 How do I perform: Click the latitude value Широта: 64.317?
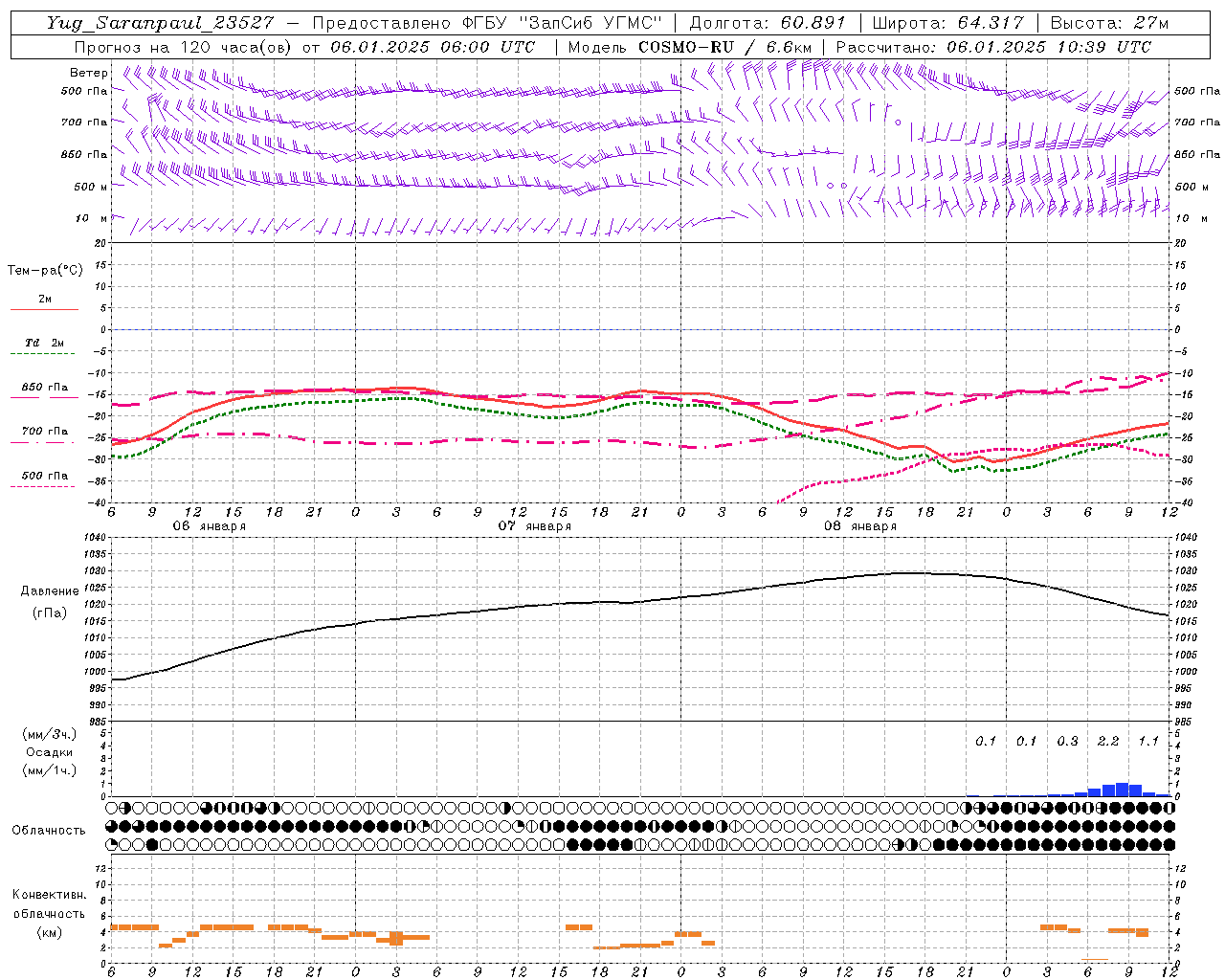coord(947,23)
